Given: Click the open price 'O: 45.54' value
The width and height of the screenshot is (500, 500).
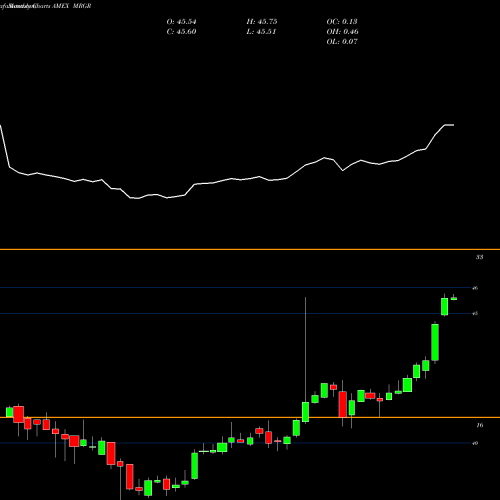Looking at the screenshot, I should coord(181,22).
